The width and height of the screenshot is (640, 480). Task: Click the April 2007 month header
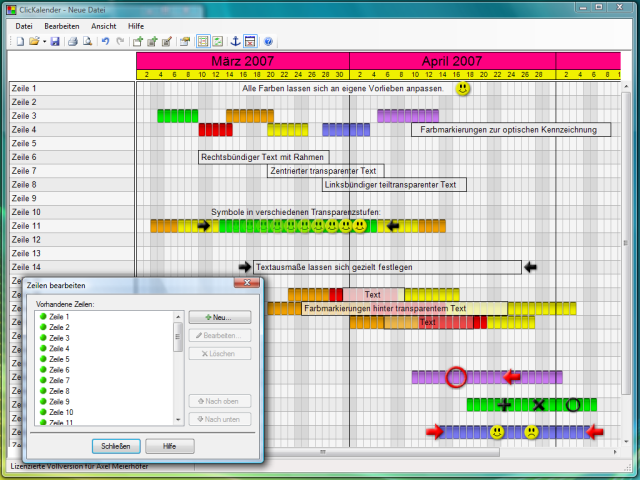452,61
